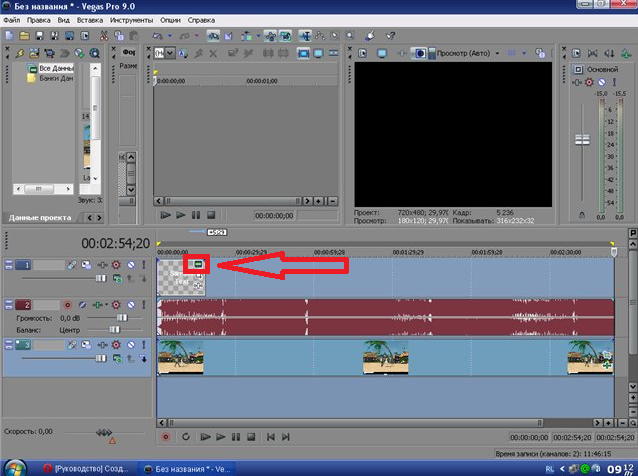Switch to Данные проекта tab
638x476 pixels.
(40, 218)
